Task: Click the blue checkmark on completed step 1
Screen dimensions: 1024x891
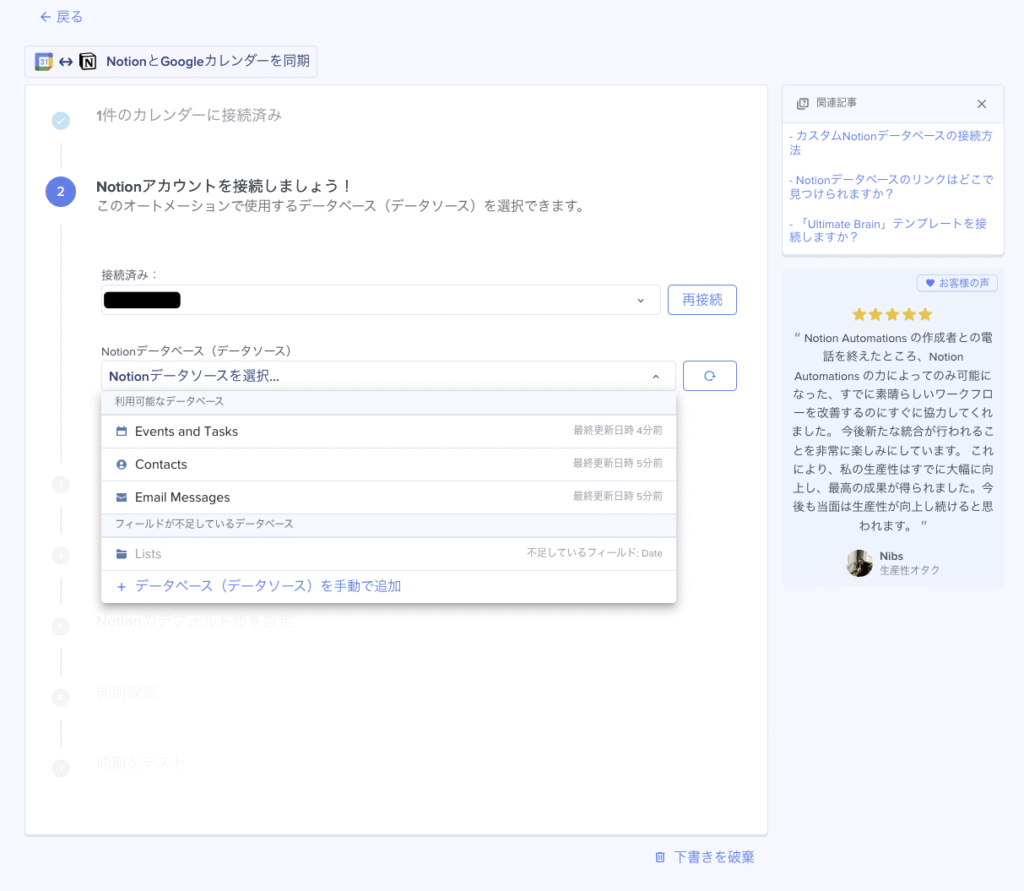Action: [60, 118]
